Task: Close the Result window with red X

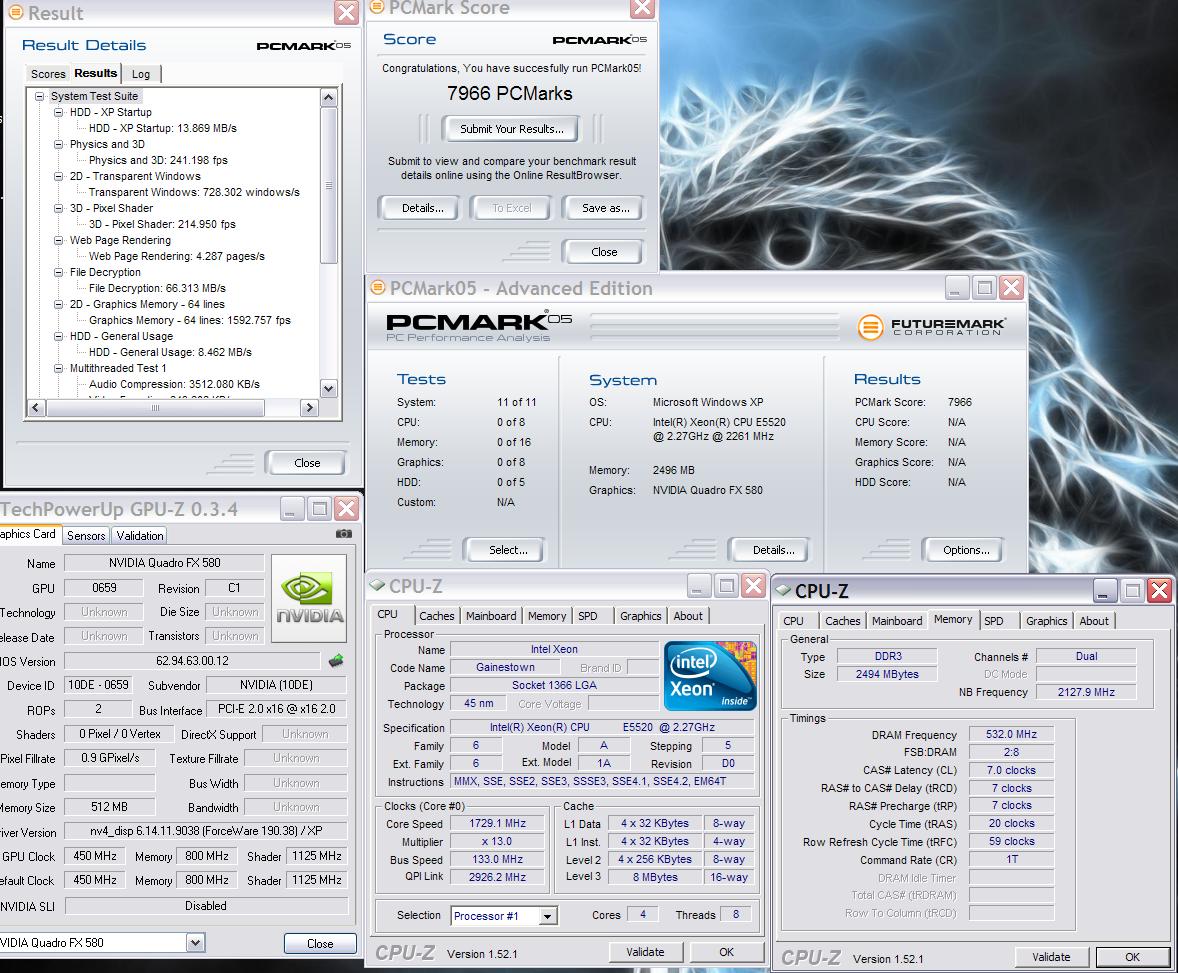Action: tap(346, 12)
